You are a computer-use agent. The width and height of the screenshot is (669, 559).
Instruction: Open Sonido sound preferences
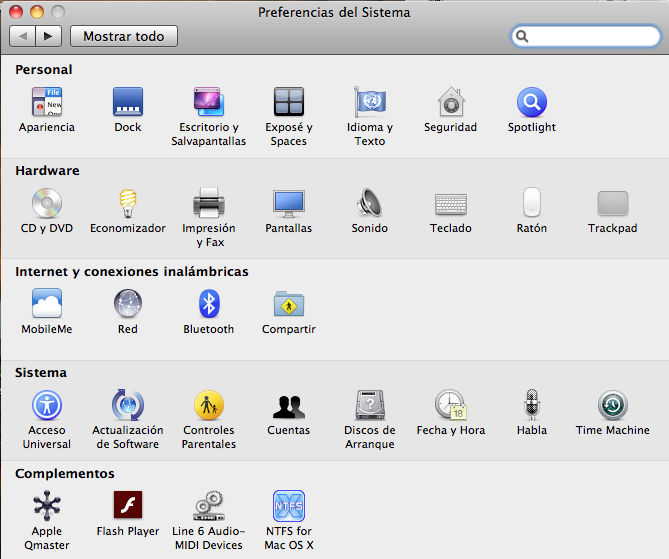pos(370,204)
